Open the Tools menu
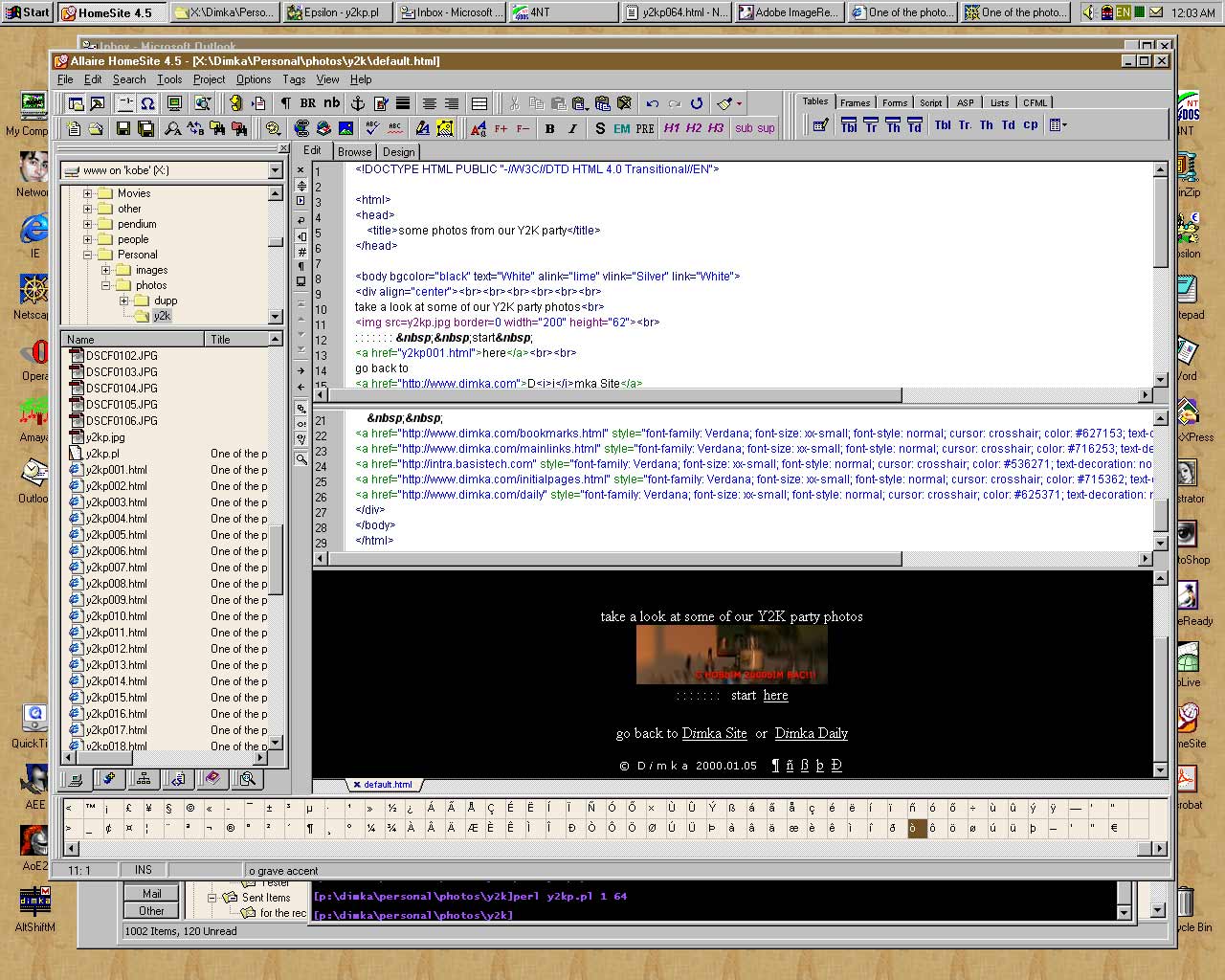 169,79
